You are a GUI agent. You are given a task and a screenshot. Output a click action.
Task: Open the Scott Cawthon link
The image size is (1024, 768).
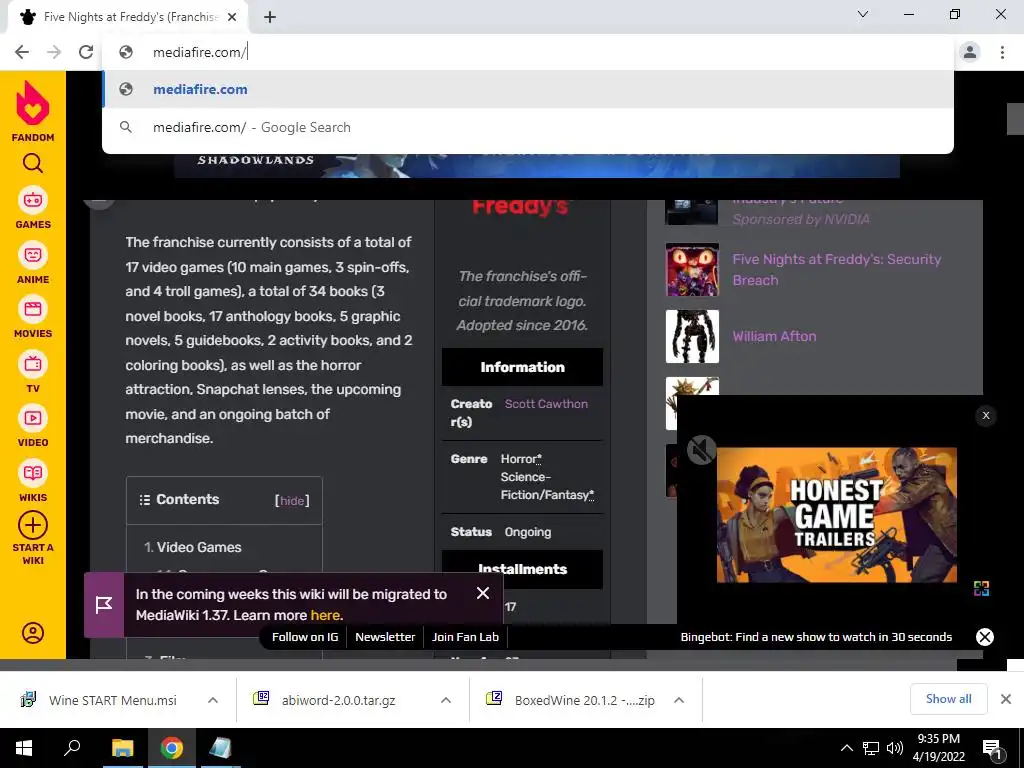coord(546,404)
